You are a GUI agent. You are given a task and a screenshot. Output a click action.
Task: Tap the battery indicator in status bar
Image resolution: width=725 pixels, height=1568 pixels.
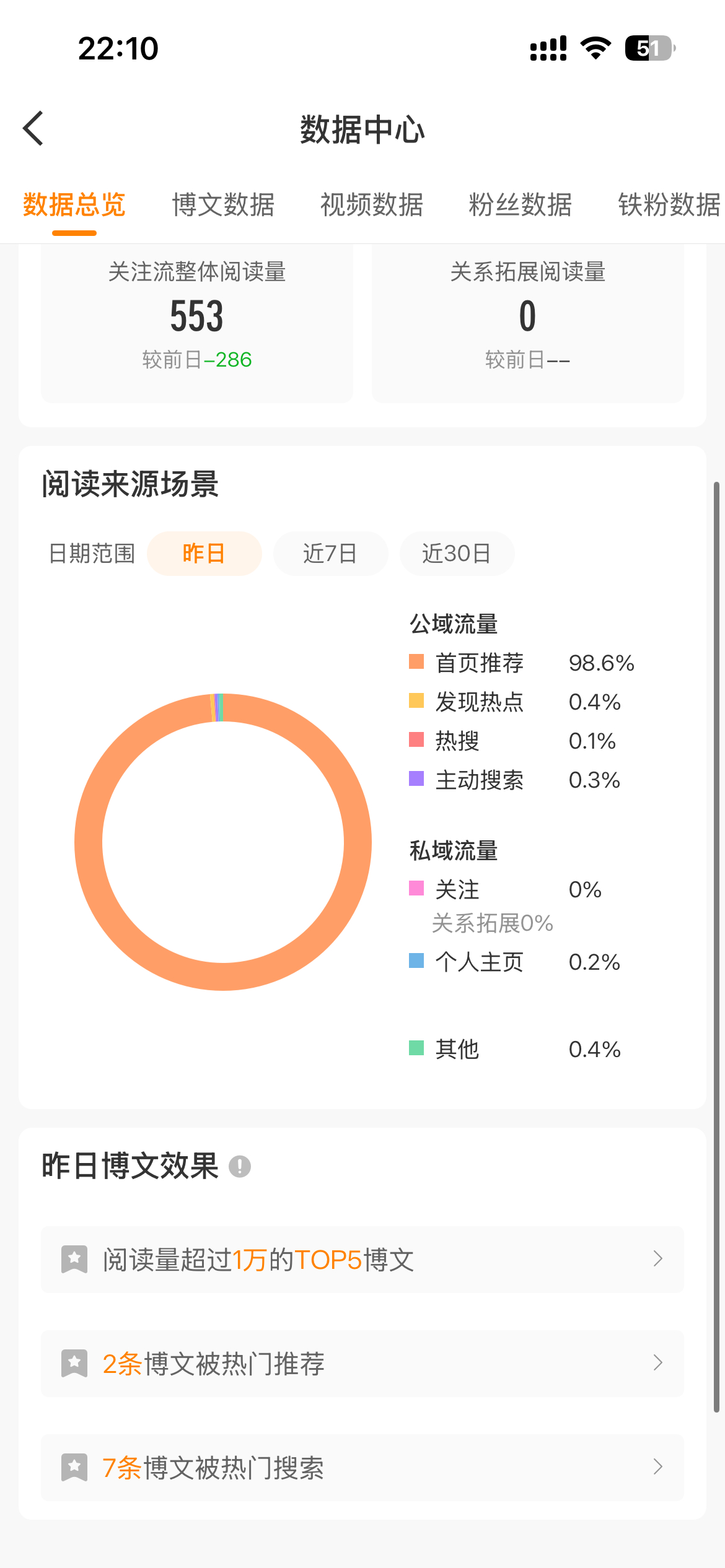(649, 48)
